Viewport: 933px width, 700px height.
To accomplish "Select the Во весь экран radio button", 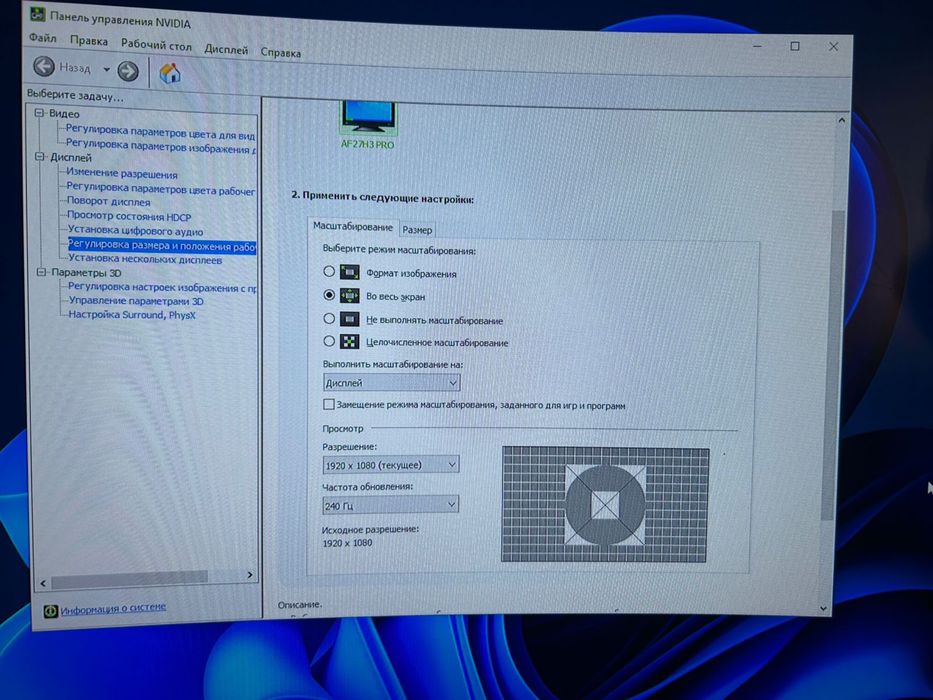I will click(328, 295).
